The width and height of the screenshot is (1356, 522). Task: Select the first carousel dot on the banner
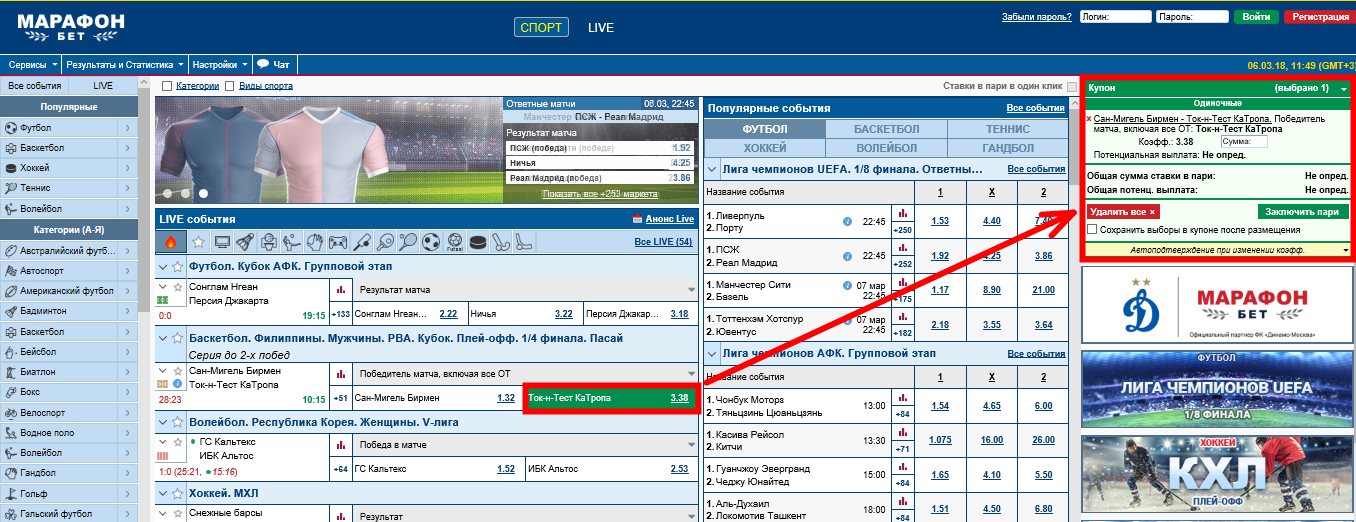[168, 193]
